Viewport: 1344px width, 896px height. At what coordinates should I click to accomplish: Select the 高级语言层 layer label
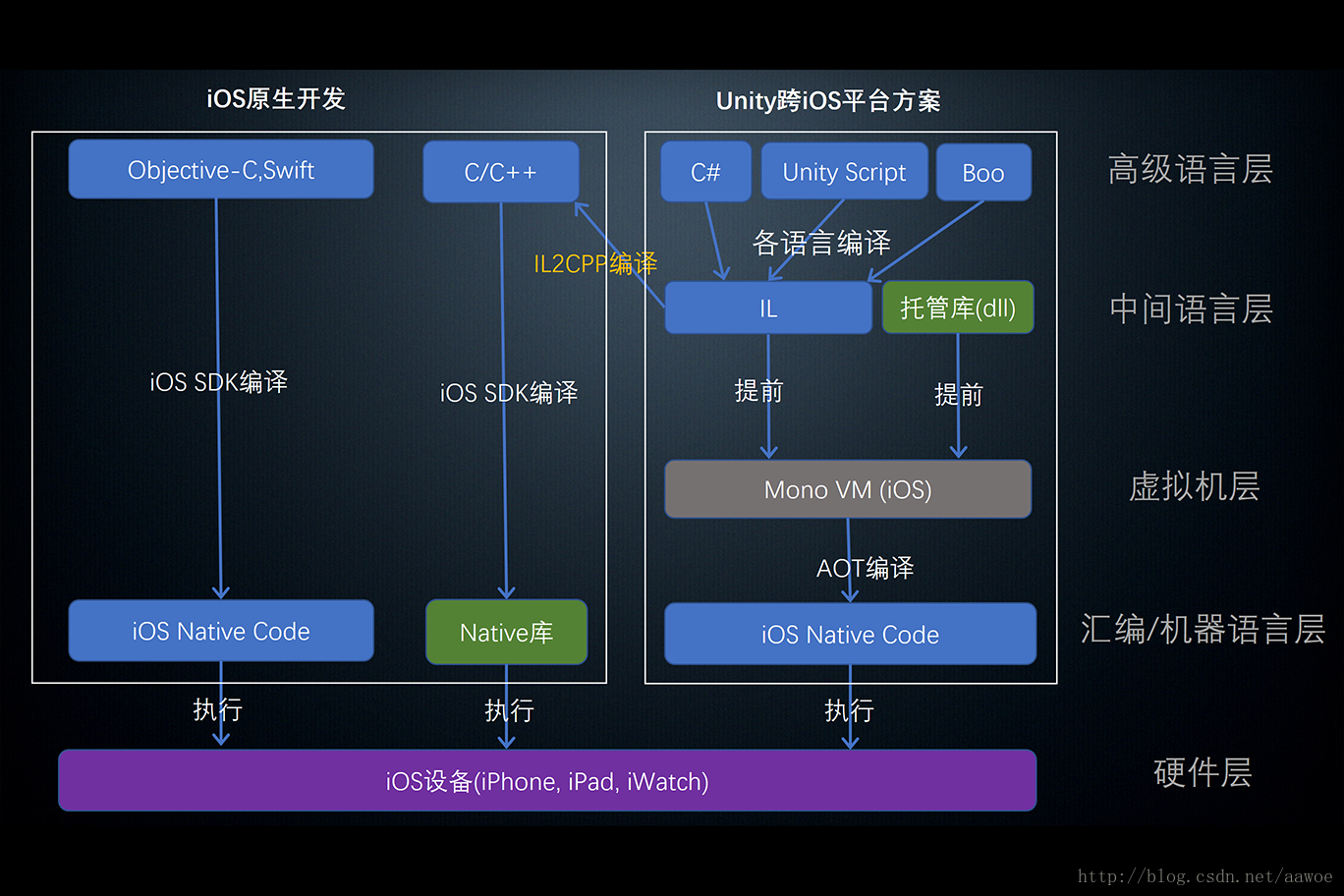[1191, 169]
